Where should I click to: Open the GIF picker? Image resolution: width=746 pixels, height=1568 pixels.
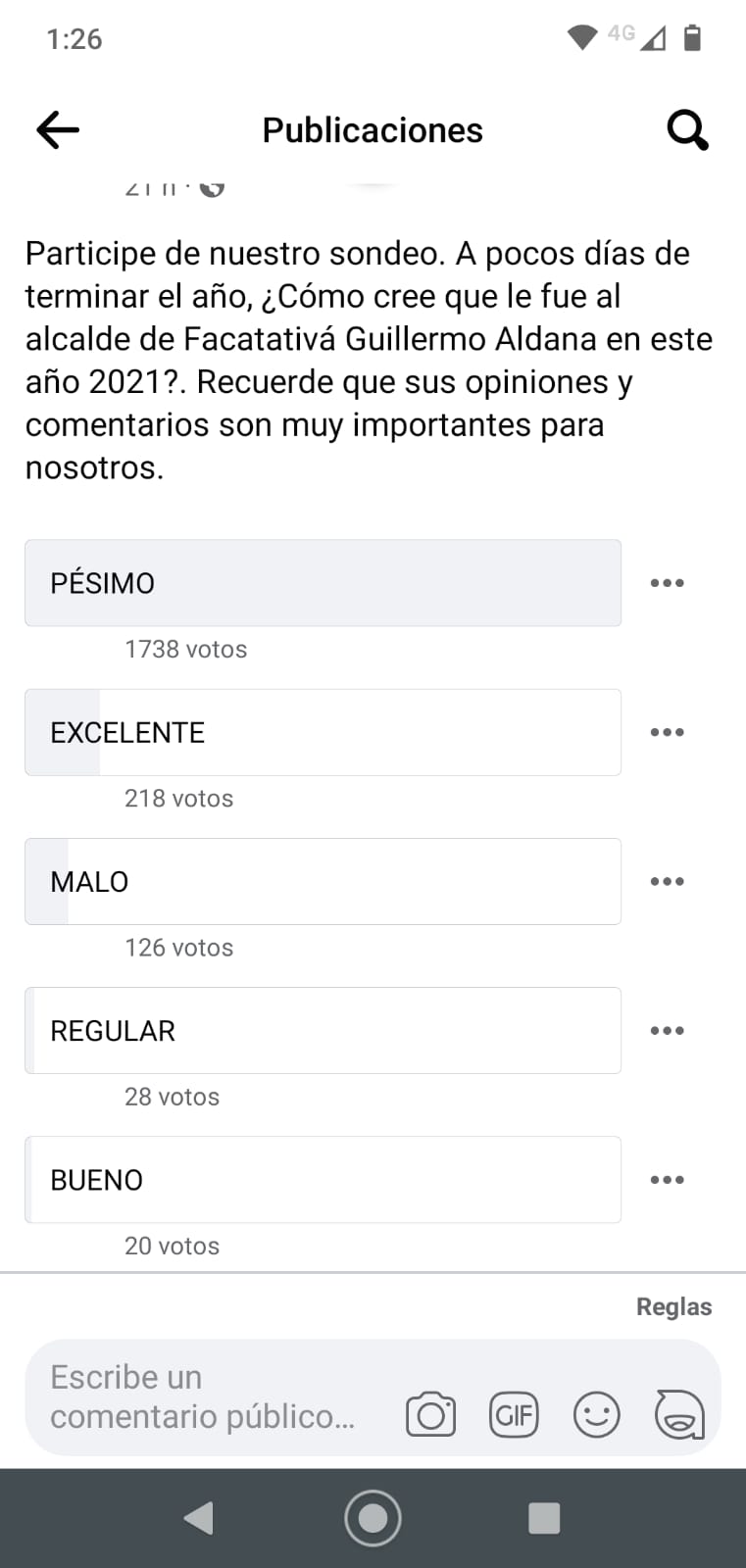(x=514, y=1414)
